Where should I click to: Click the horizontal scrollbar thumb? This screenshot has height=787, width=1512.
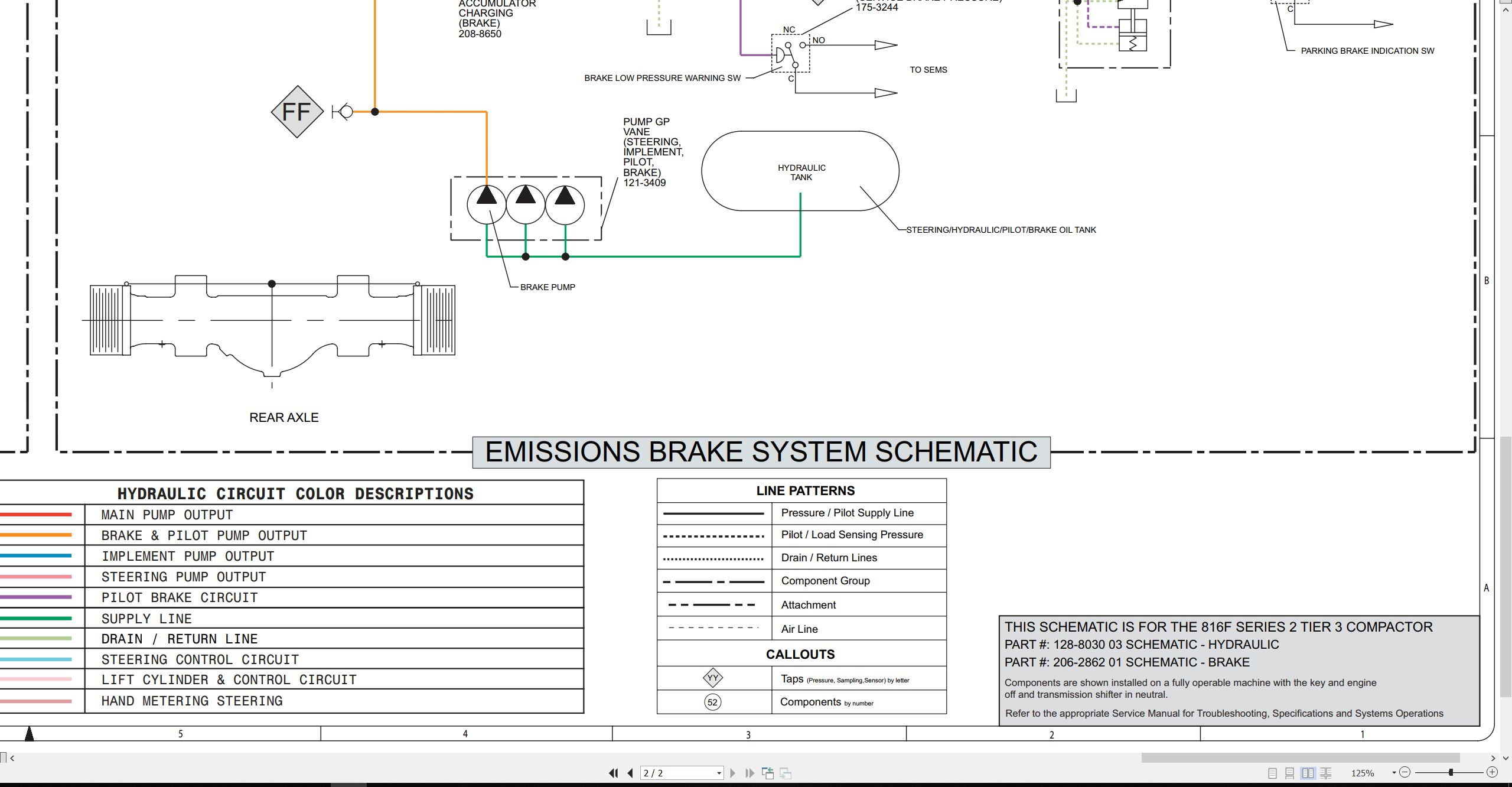(1301, 757)
